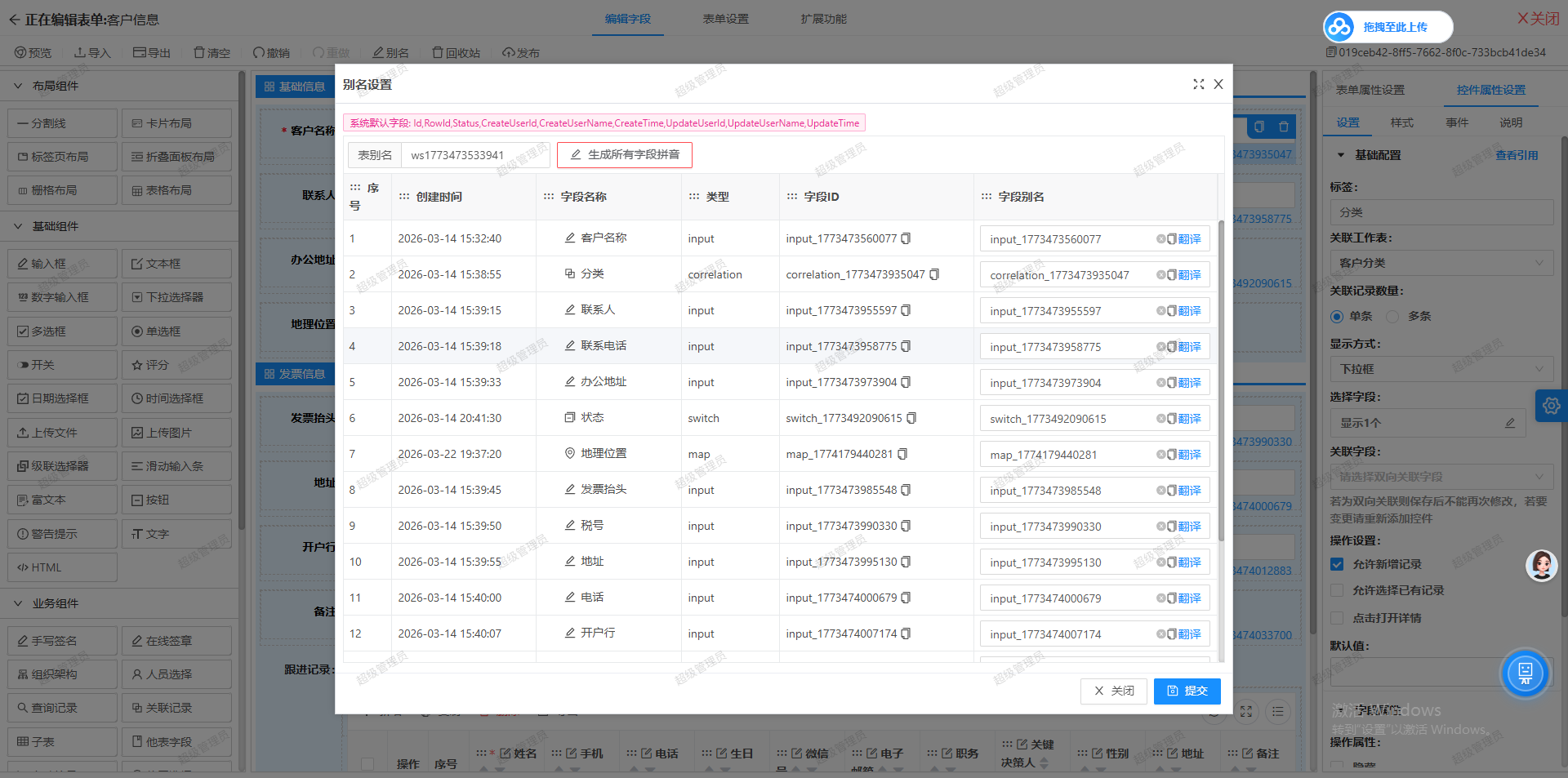Screen dimensions: 1568x778
Task: Click the fullscreen icon below the dialog
Action: click(1246, 712)
